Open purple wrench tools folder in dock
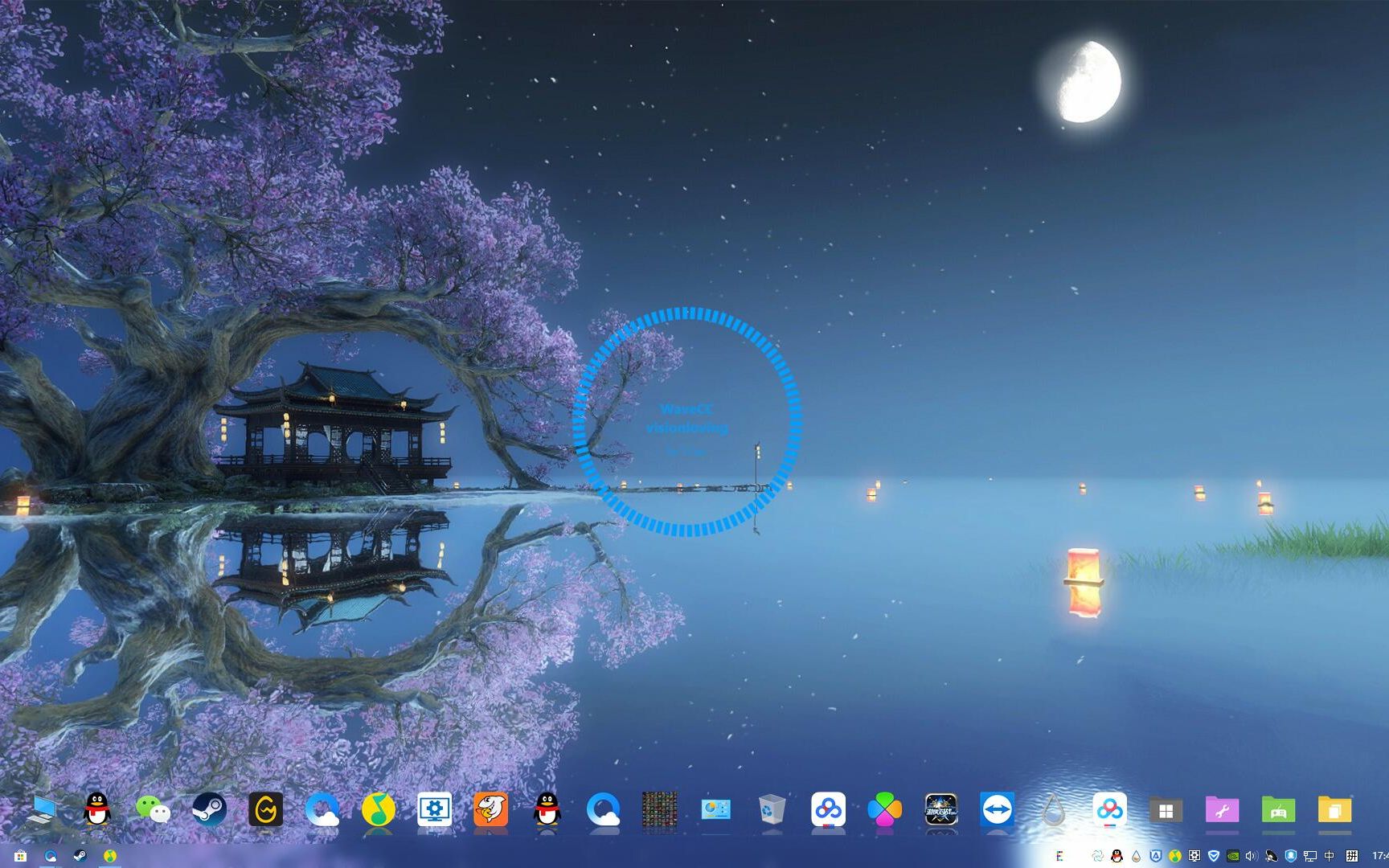This screenshot has width=1389, height=868. [1222, 810]
